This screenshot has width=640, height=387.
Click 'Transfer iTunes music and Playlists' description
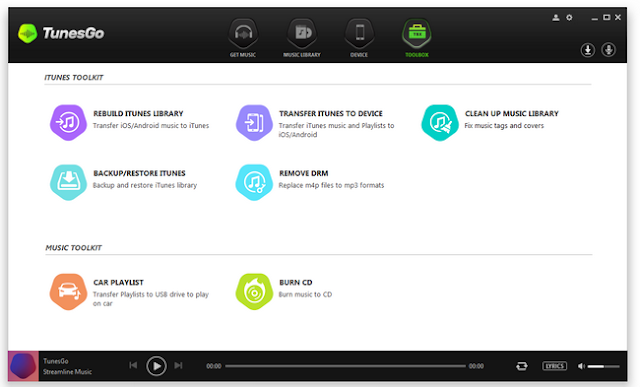click(336, 130)
